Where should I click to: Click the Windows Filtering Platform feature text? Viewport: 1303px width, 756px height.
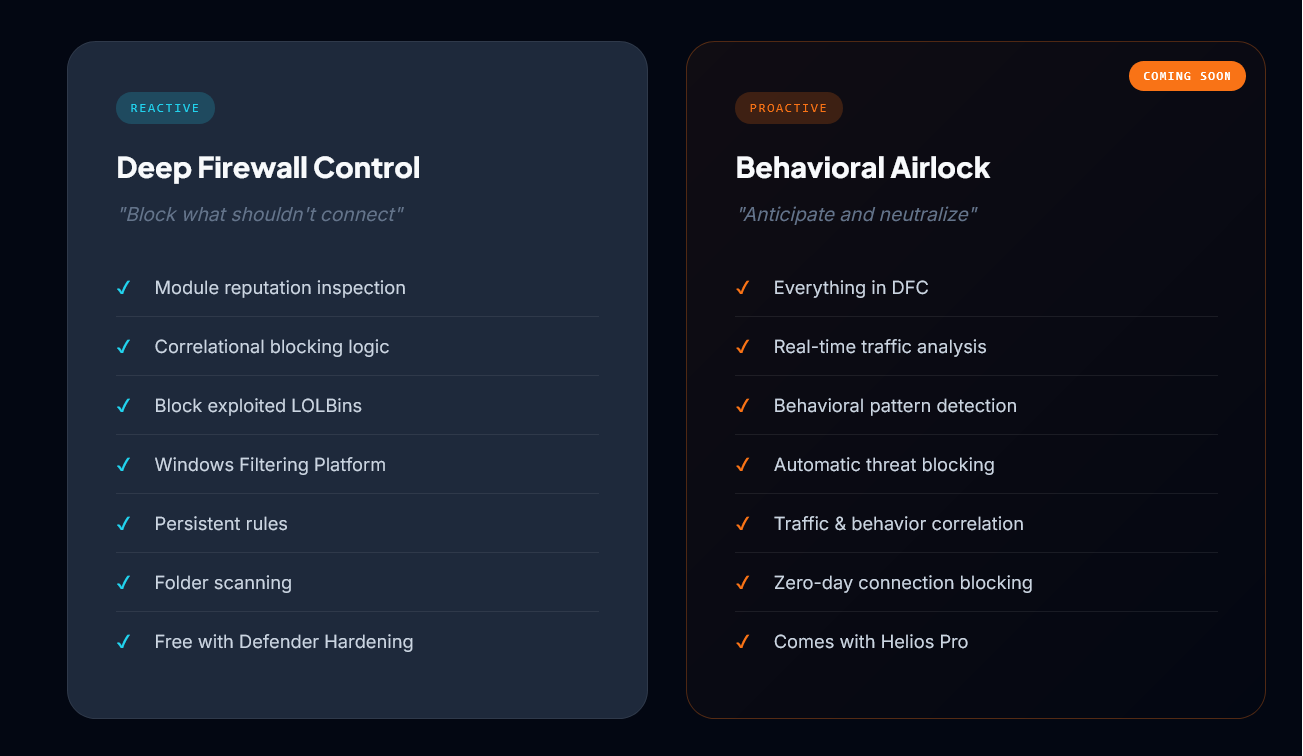(270, 465)
